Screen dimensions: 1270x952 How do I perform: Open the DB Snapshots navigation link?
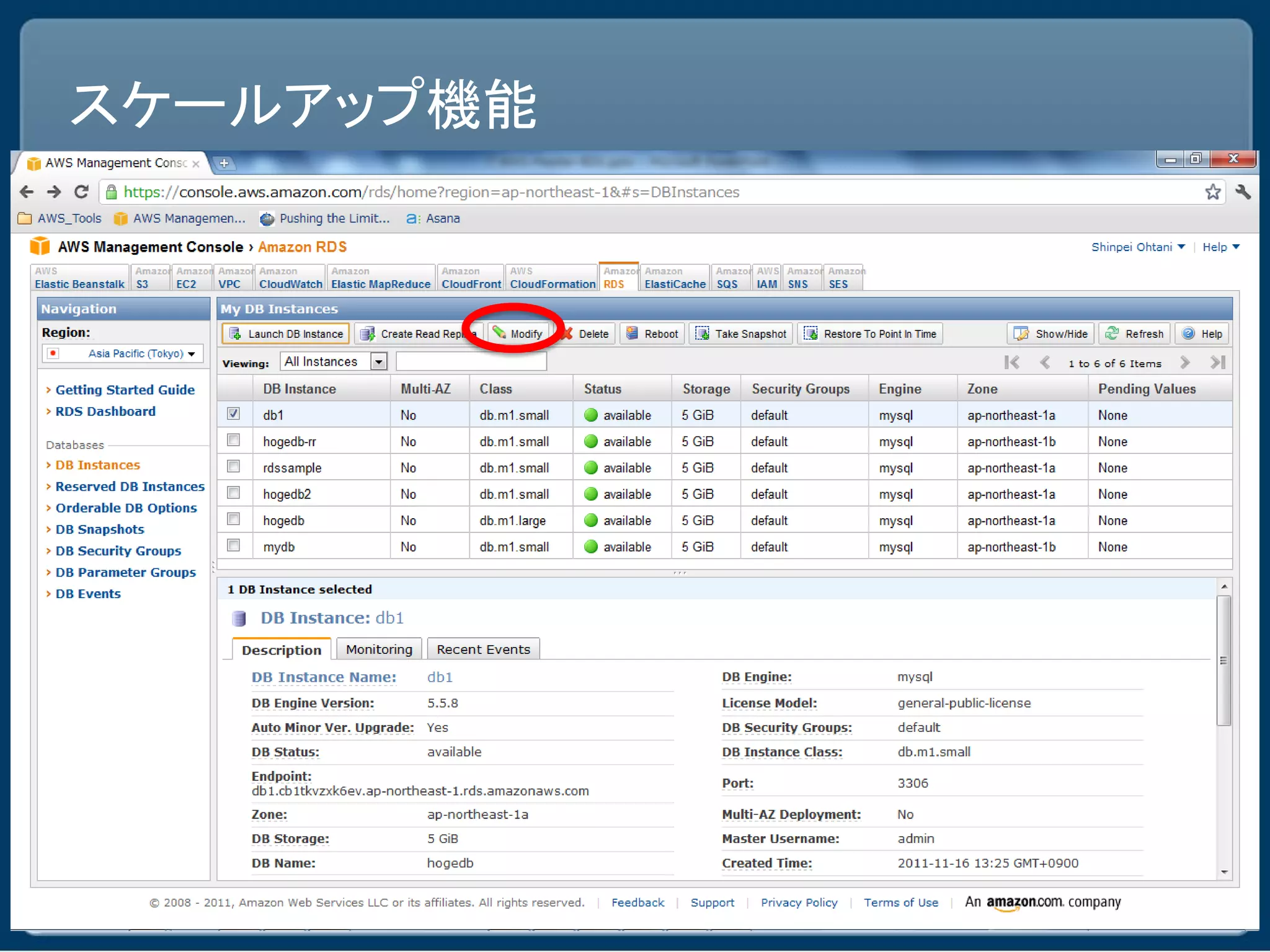coord(100,529)
